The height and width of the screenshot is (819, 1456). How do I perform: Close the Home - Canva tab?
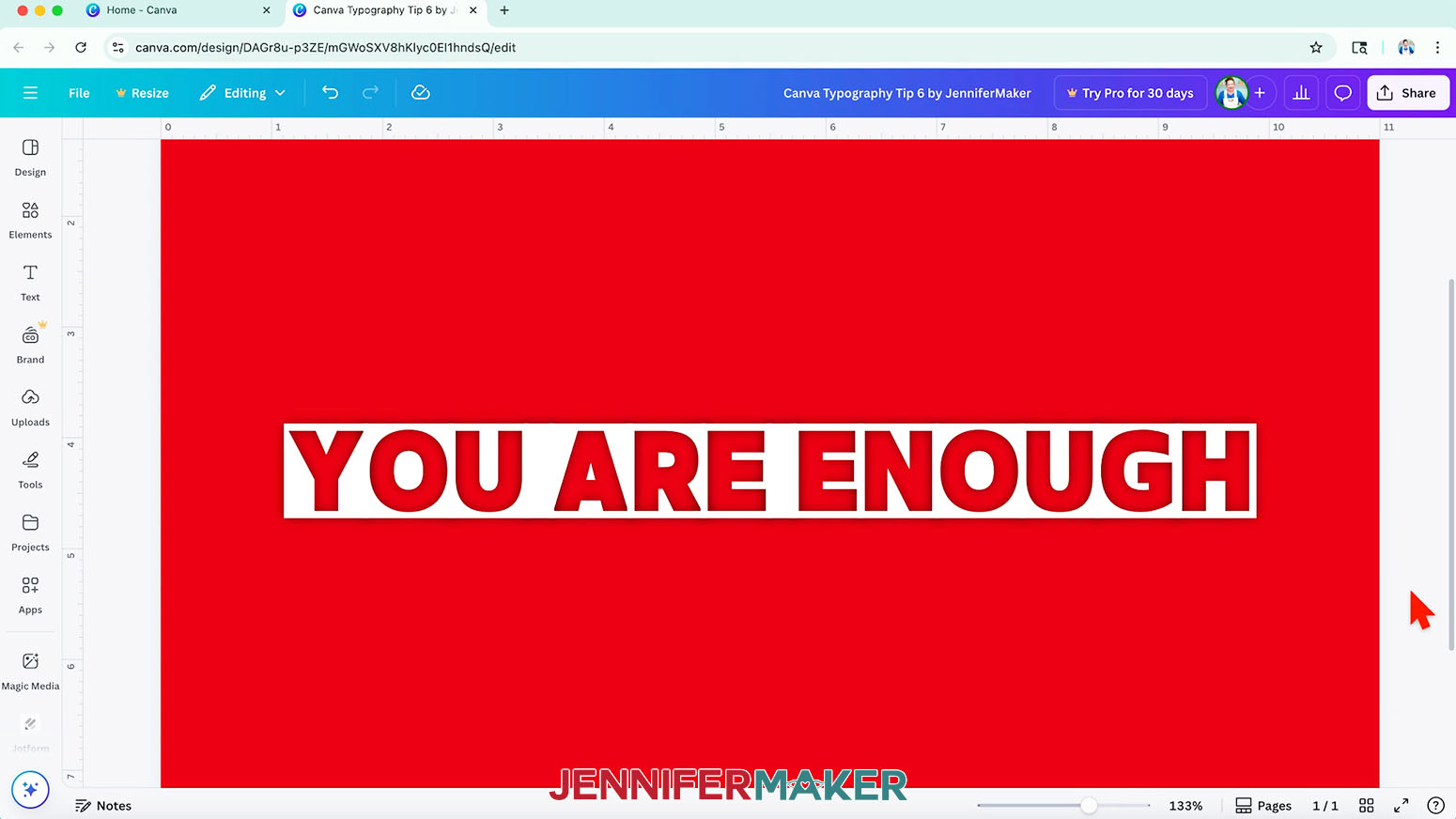click(267, 10)
